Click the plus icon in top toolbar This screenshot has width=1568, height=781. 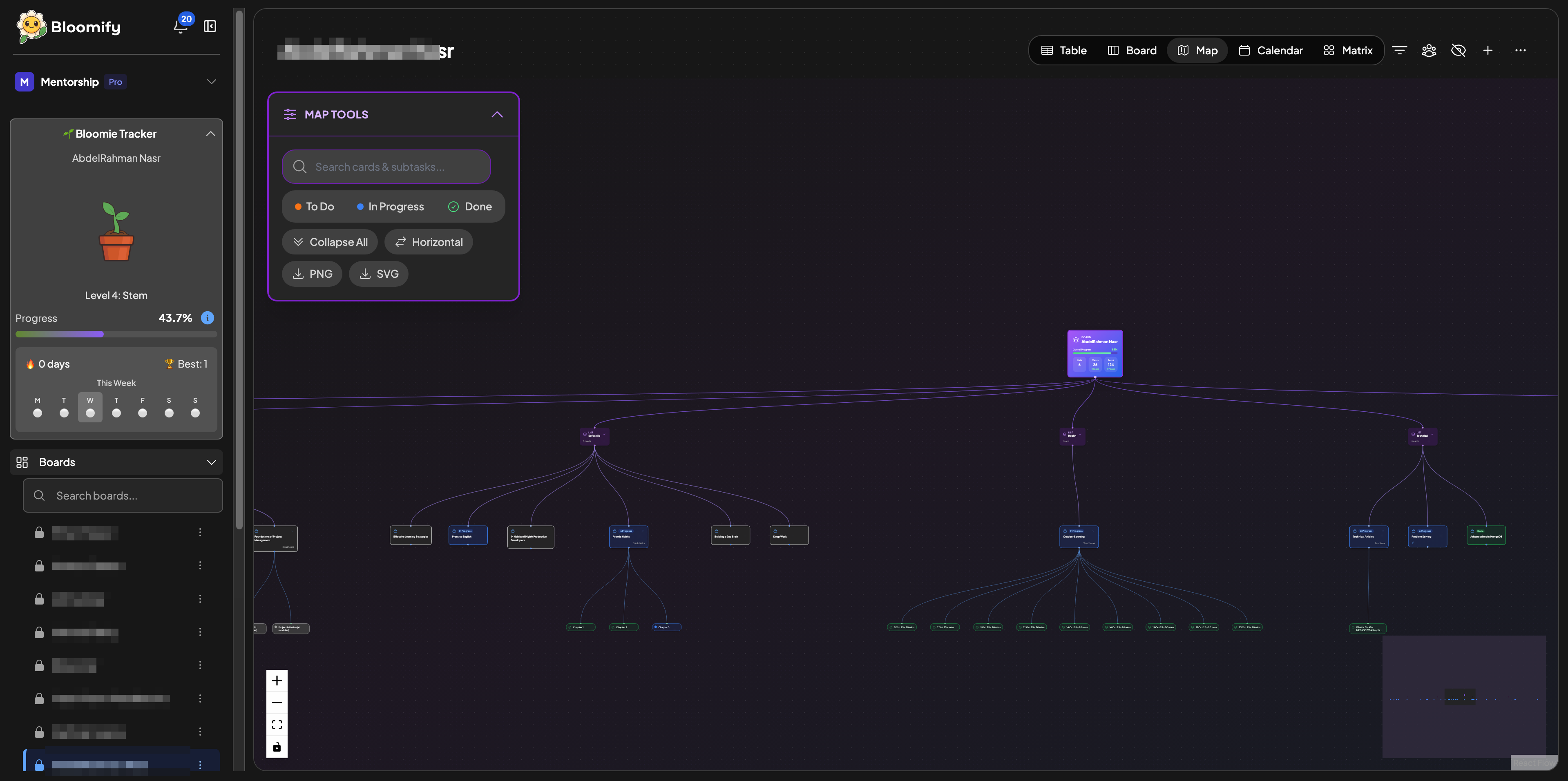click(x=1488, y=51)
